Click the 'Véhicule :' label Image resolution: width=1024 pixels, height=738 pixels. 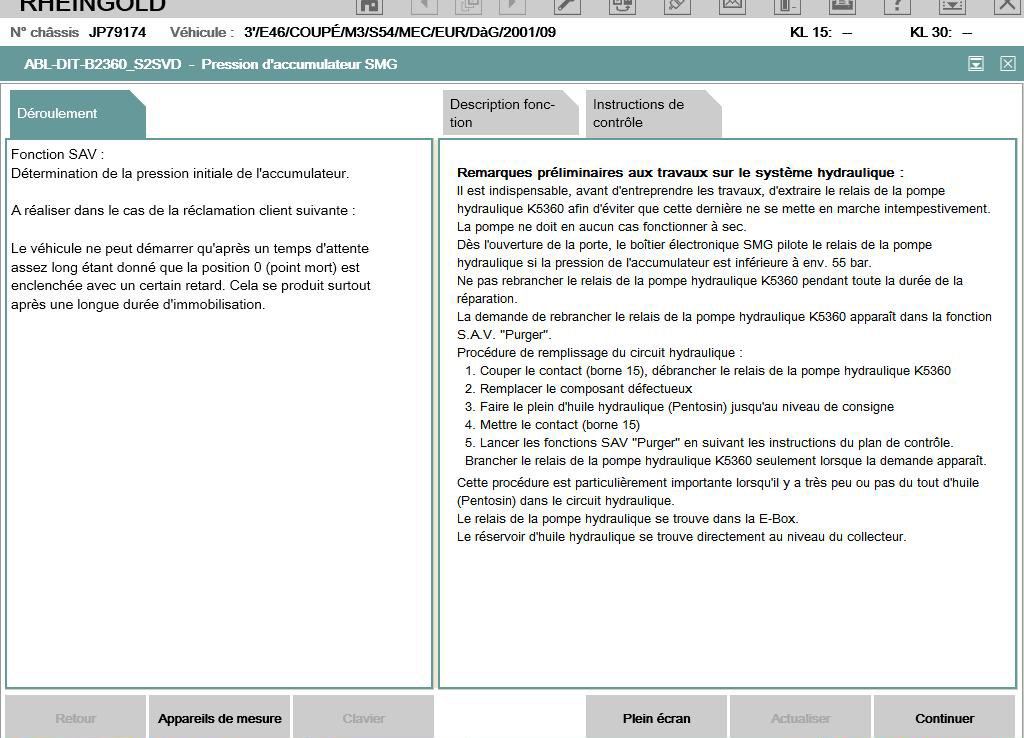click(x=202, y=32)
